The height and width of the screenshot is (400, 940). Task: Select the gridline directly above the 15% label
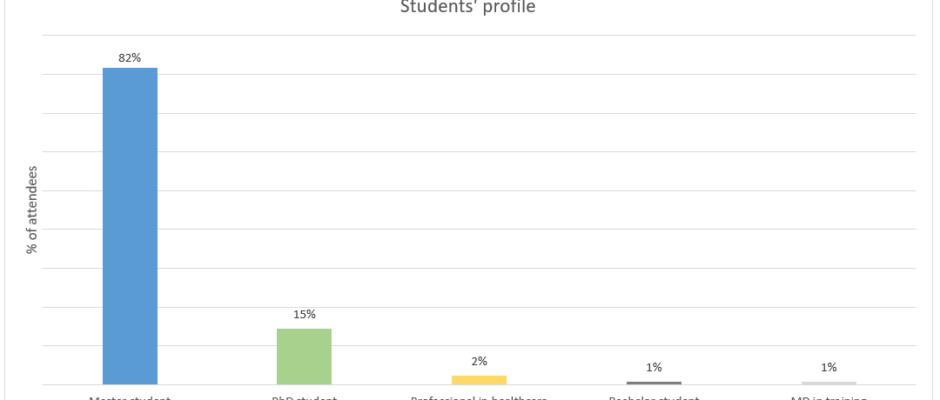(400, 307)
